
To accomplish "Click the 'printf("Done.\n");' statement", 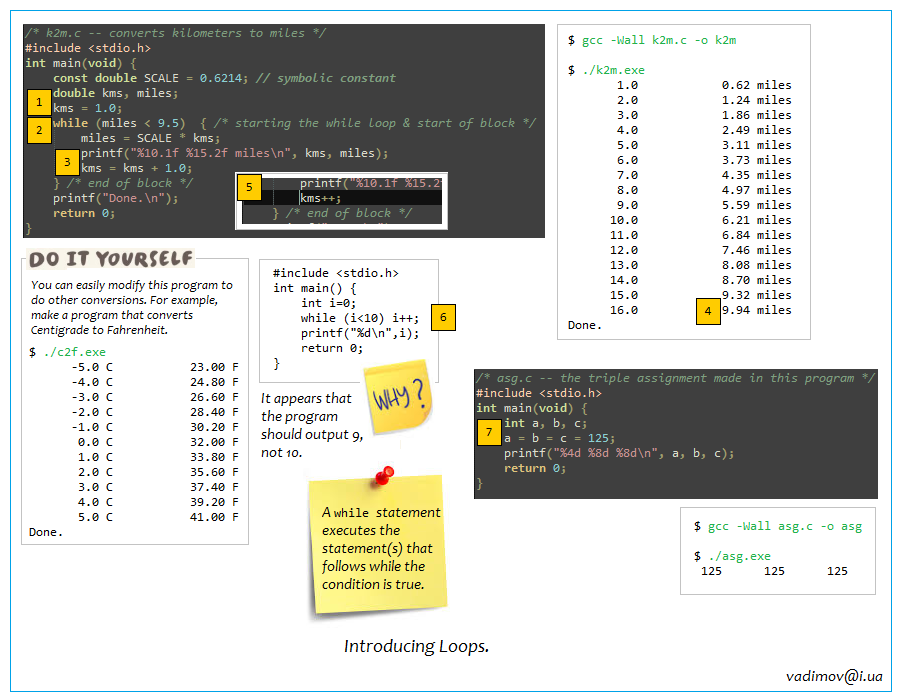I will 115,198.
